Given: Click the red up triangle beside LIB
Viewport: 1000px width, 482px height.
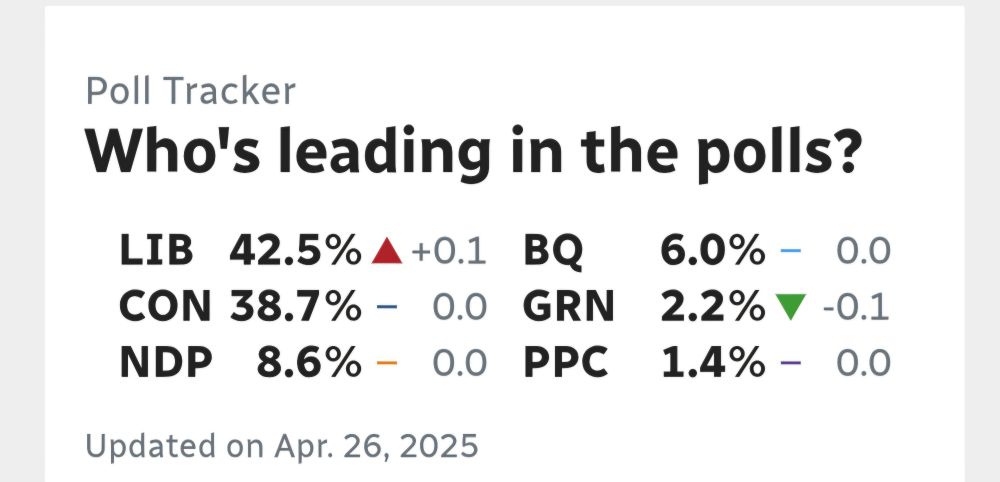Looking at the screenshot, I should (x=387, y=250).
